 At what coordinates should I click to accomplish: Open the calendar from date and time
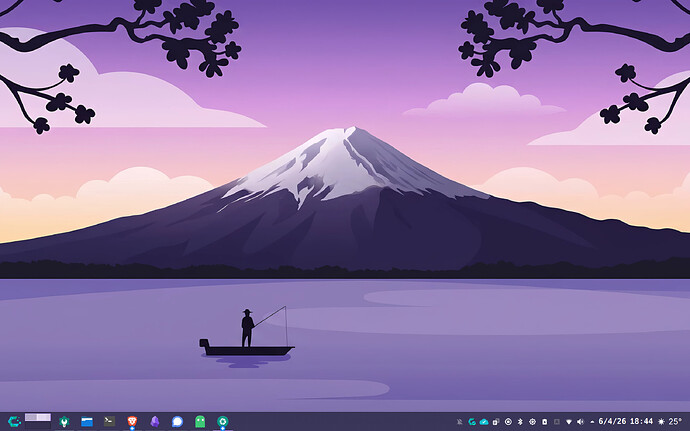coord(625,422)
